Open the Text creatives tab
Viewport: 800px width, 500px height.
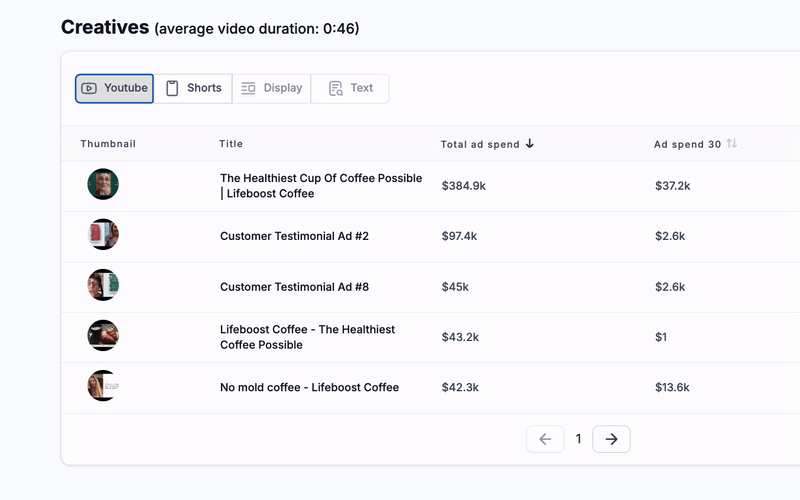click(x=350, y=88)
